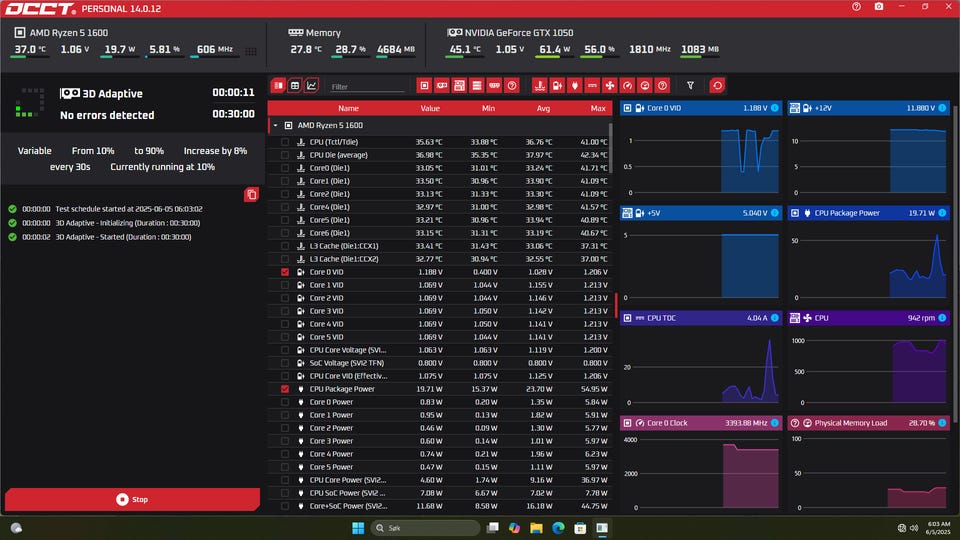Check the Core 0 Power checkbox
960x540 pixels.
[x=285, y=402]
